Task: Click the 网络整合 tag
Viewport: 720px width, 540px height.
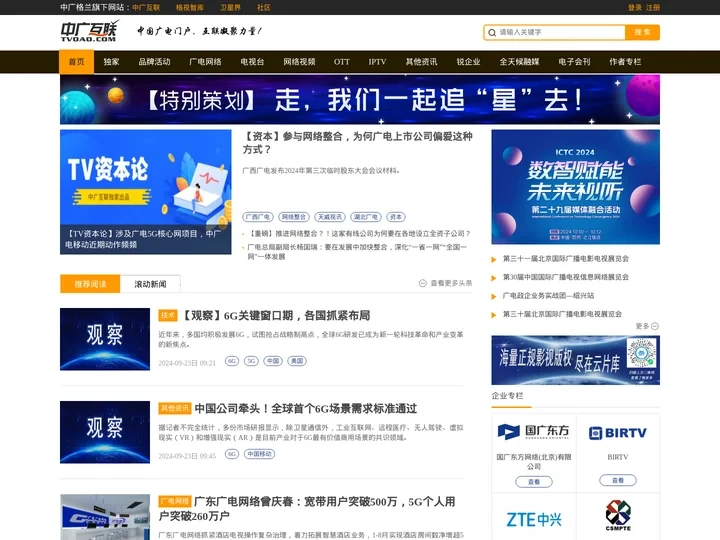Action: 294,217
